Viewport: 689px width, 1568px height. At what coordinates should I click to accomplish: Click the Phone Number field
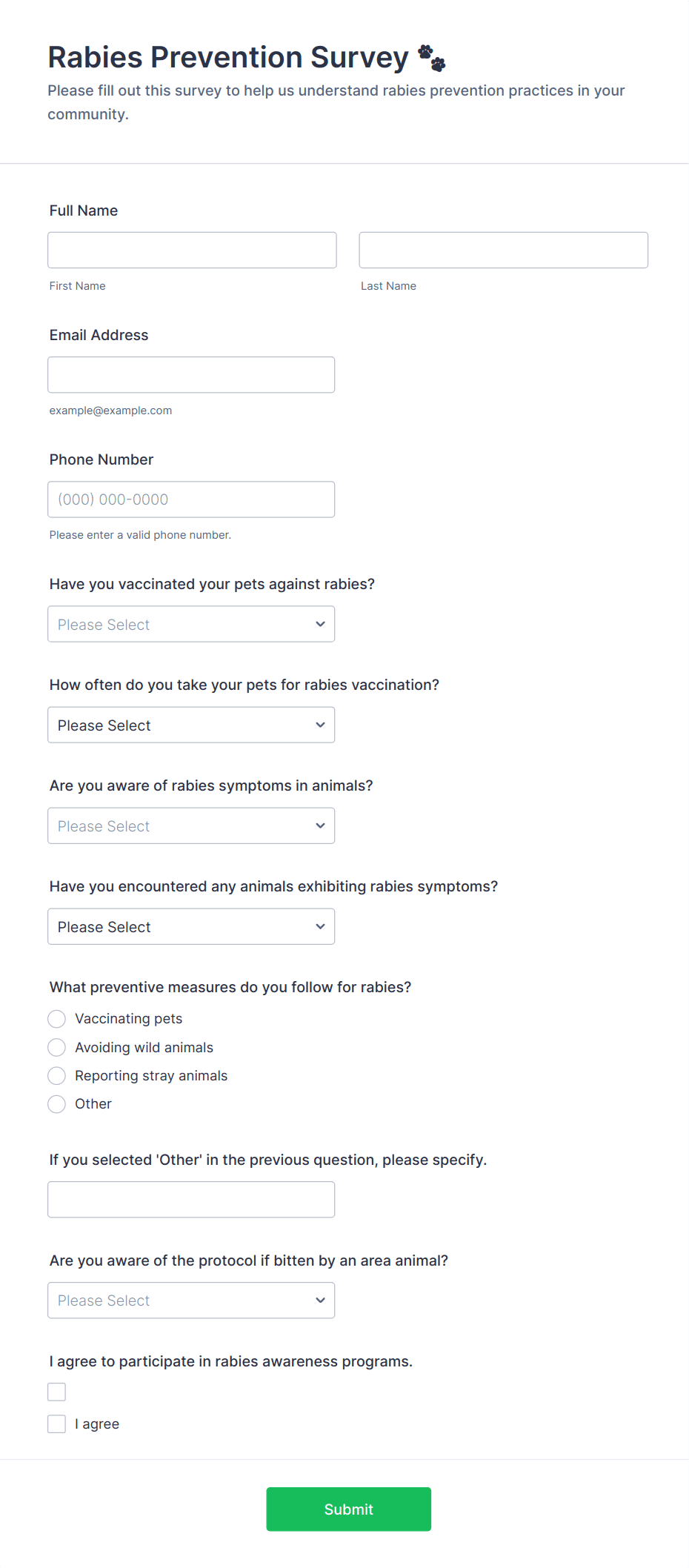[191, 499]
